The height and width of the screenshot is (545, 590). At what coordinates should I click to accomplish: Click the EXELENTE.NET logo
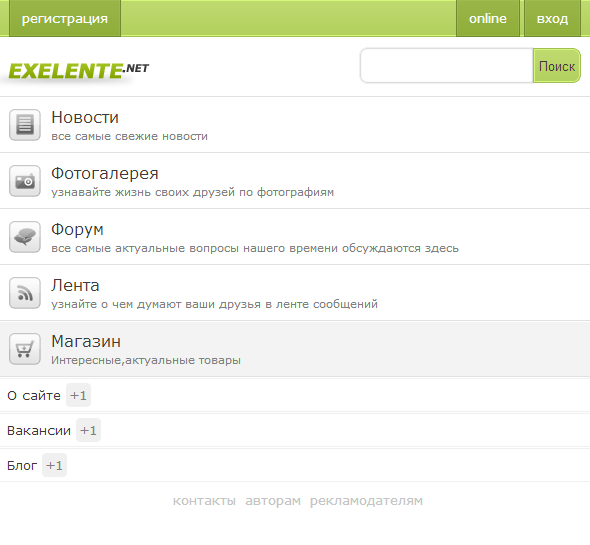pyautogui.click(x=79, y=70)
